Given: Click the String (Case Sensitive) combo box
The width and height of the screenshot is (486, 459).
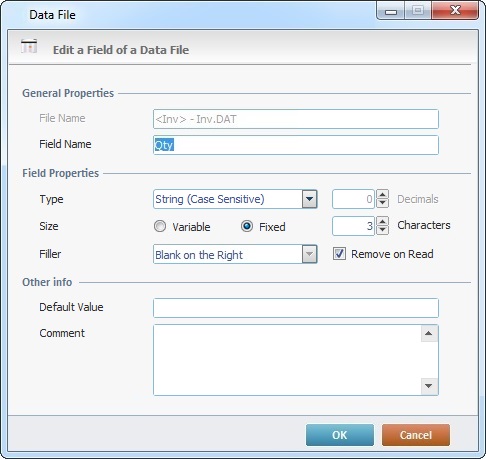Looking at the screenshot, I should 235,199.
